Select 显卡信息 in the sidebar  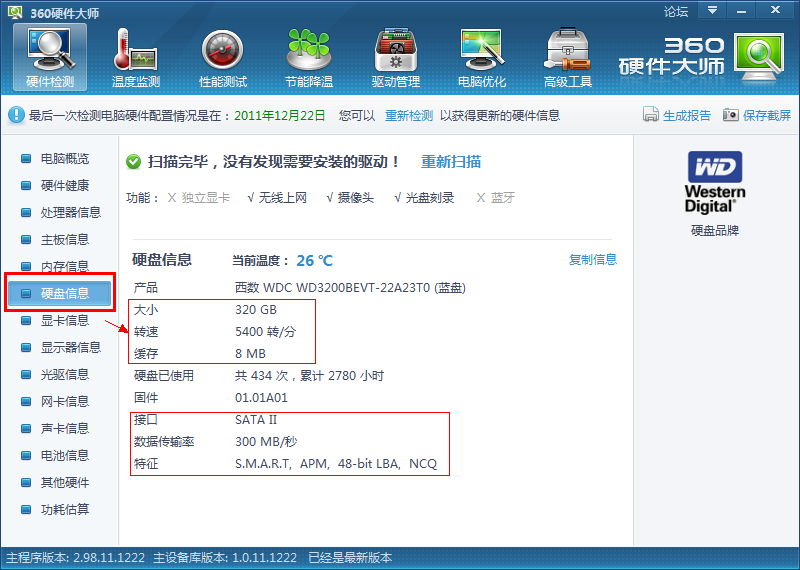(x=64, y=321)
